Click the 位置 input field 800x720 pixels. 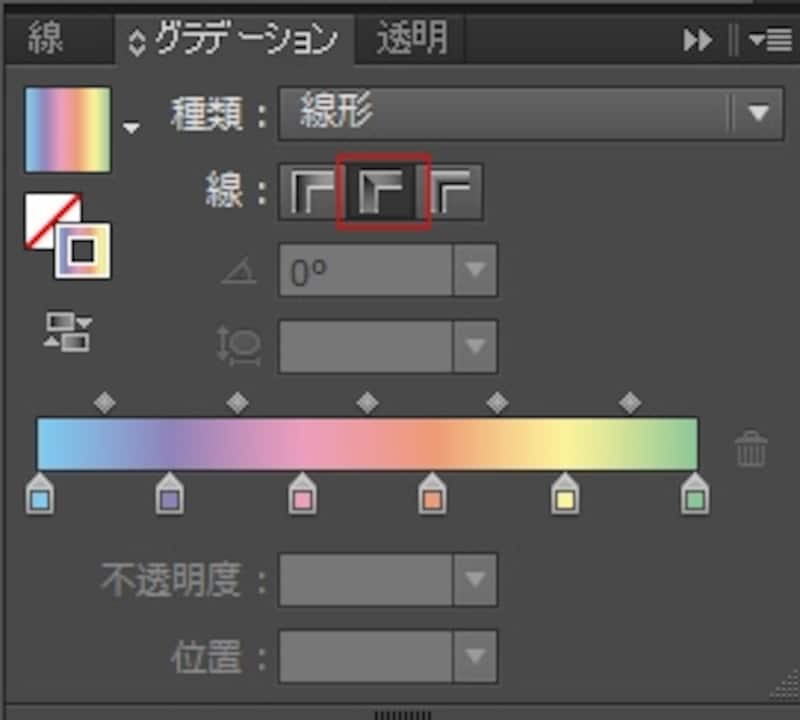(x=366, y=656)
